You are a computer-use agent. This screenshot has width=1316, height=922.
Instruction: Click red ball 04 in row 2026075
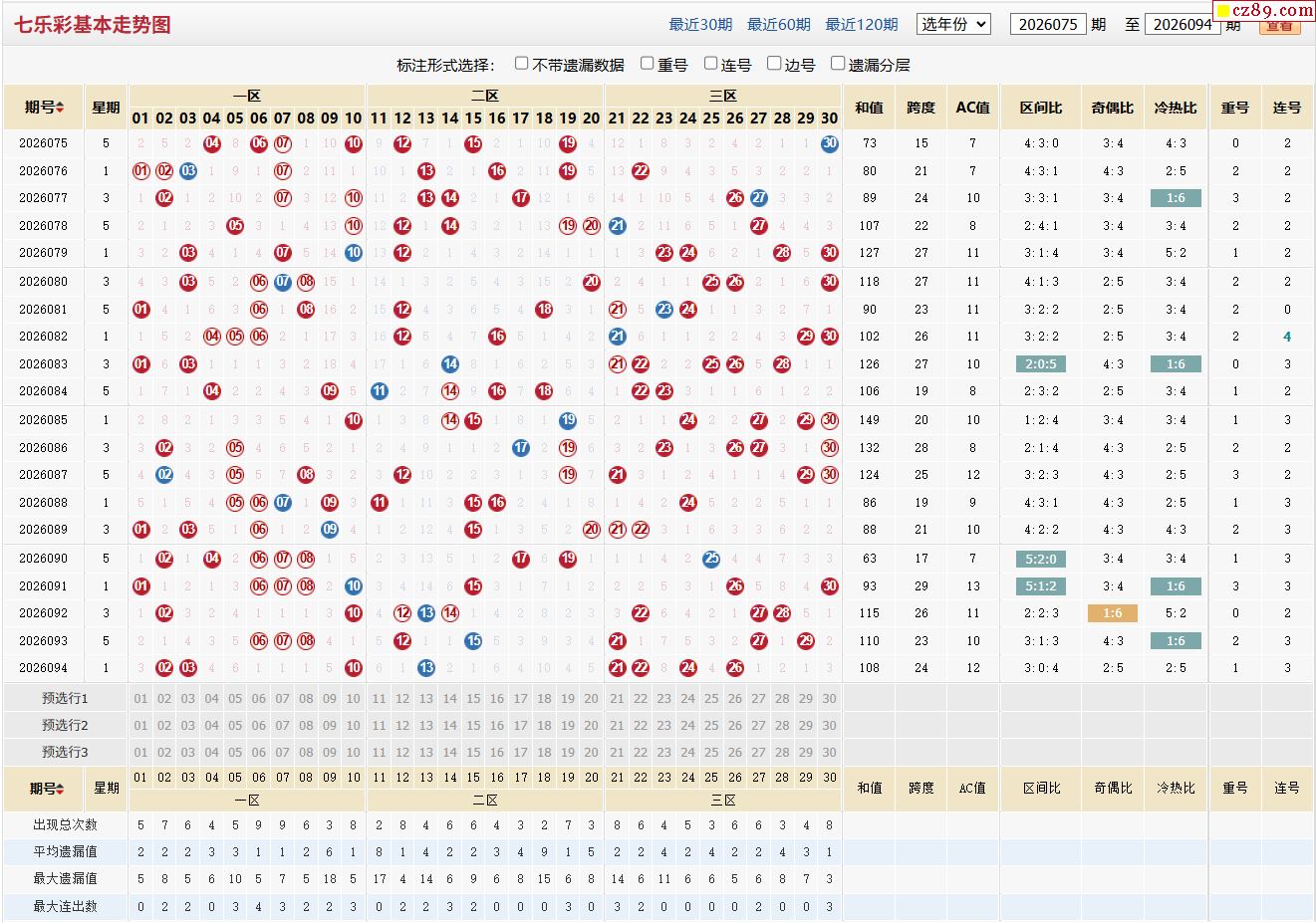pos(211,143)
